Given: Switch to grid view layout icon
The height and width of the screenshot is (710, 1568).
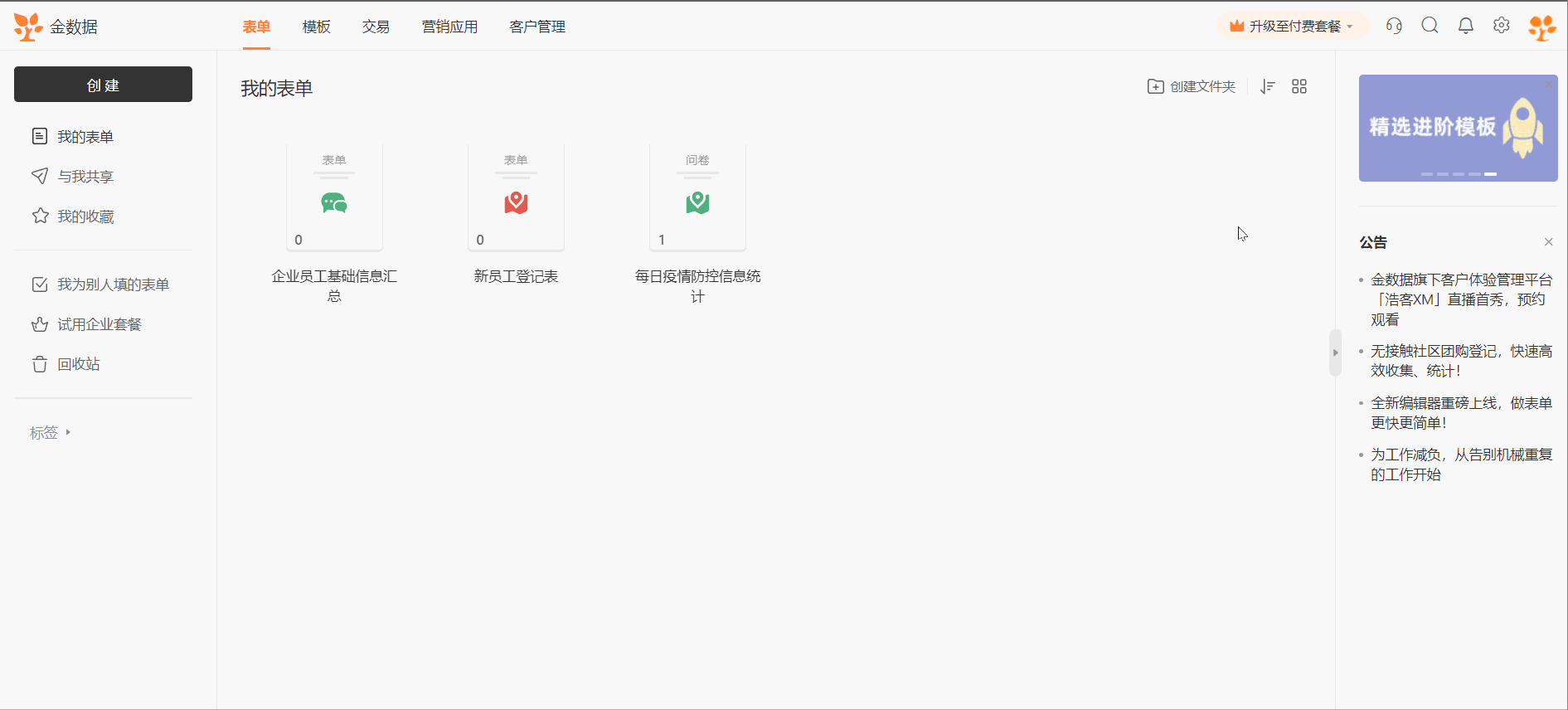Looking at the screenshot, I should point(1299,86).
